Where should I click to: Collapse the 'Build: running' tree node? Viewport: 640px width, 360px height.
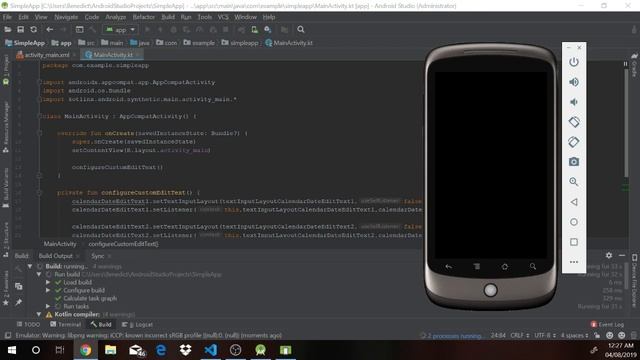(30, 266)
